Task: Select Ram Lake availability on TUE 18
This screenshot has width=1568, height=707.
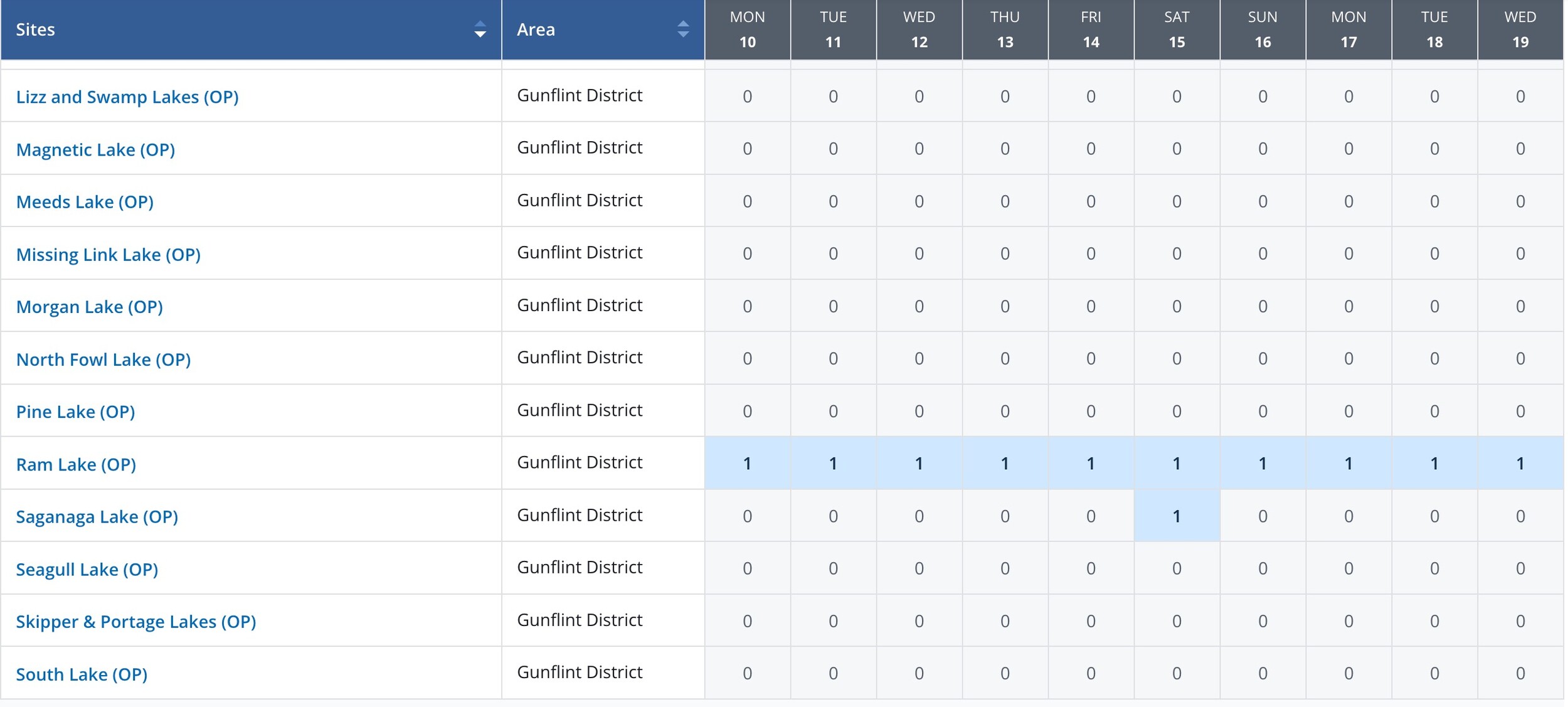Action: (x=1435, y=463)
